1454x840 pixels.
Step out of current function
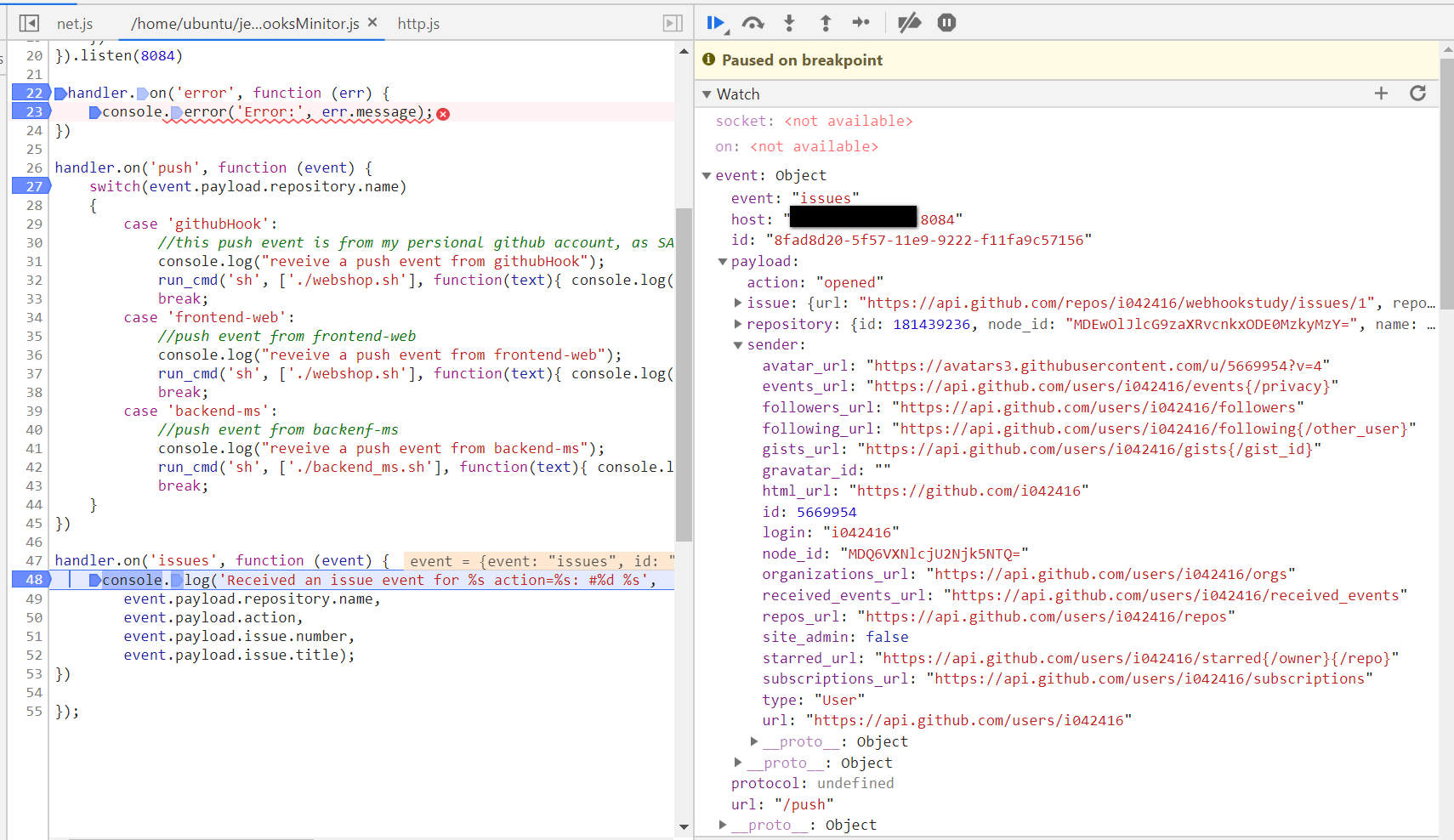pos(825,23)
